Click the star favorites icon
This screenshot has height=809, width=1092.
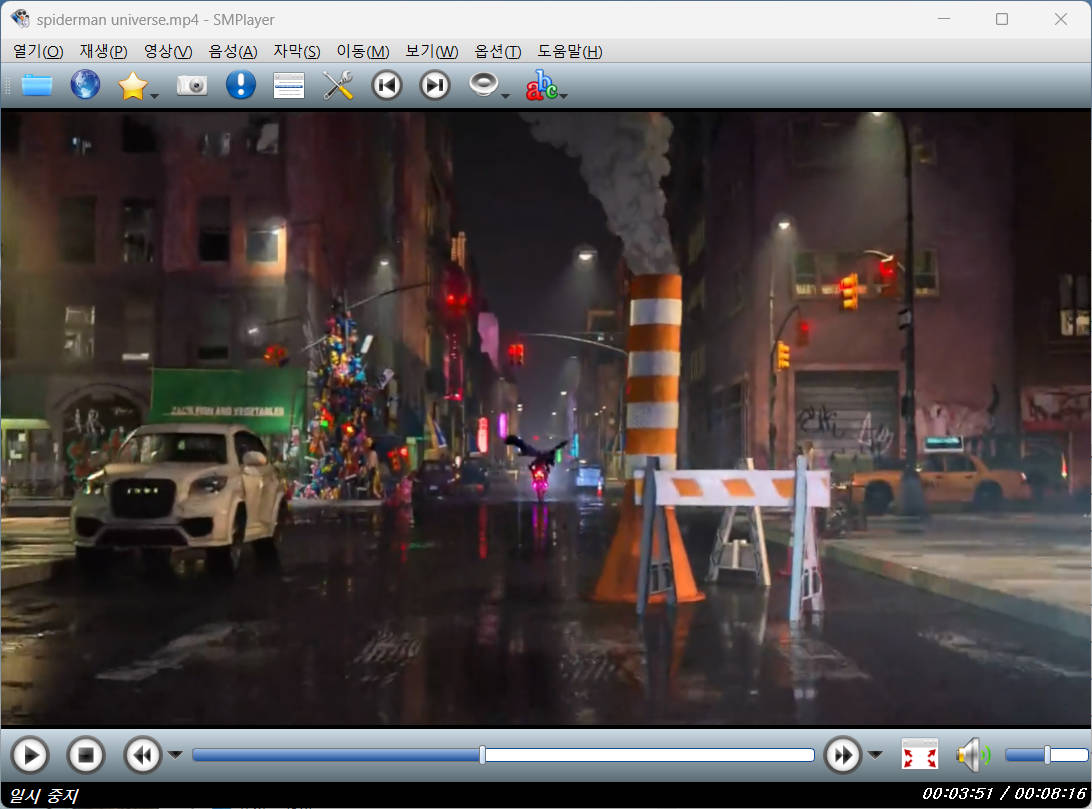(x=132, y=86)
